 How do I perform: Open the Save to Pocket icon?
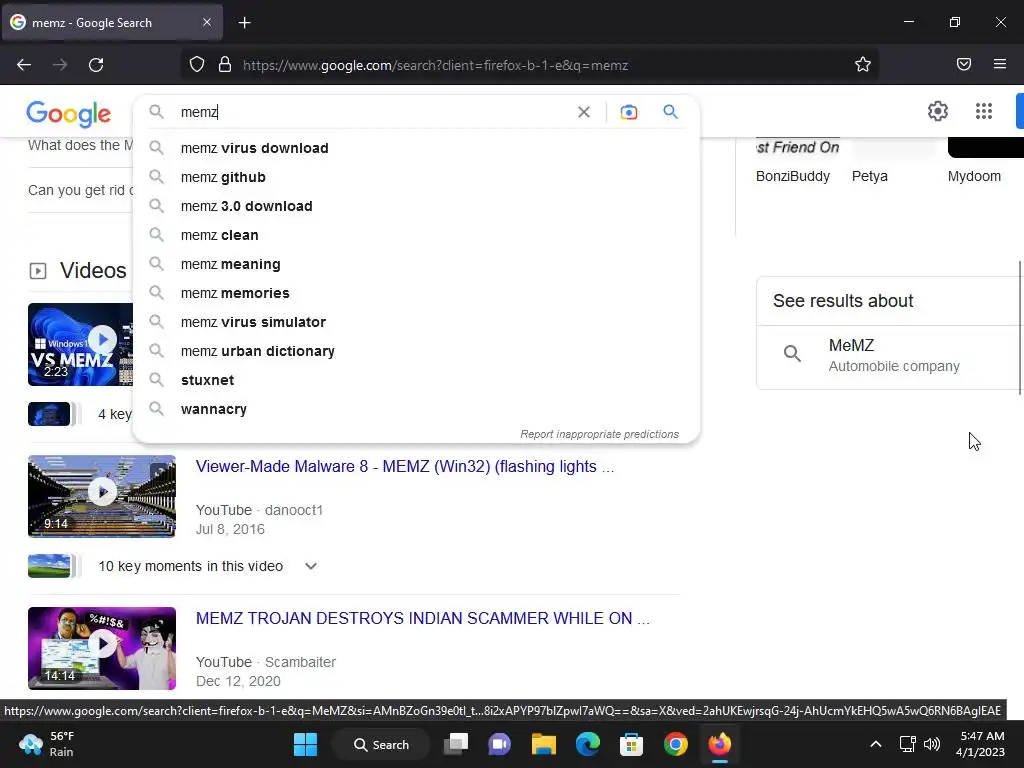[x=963, y=64]
